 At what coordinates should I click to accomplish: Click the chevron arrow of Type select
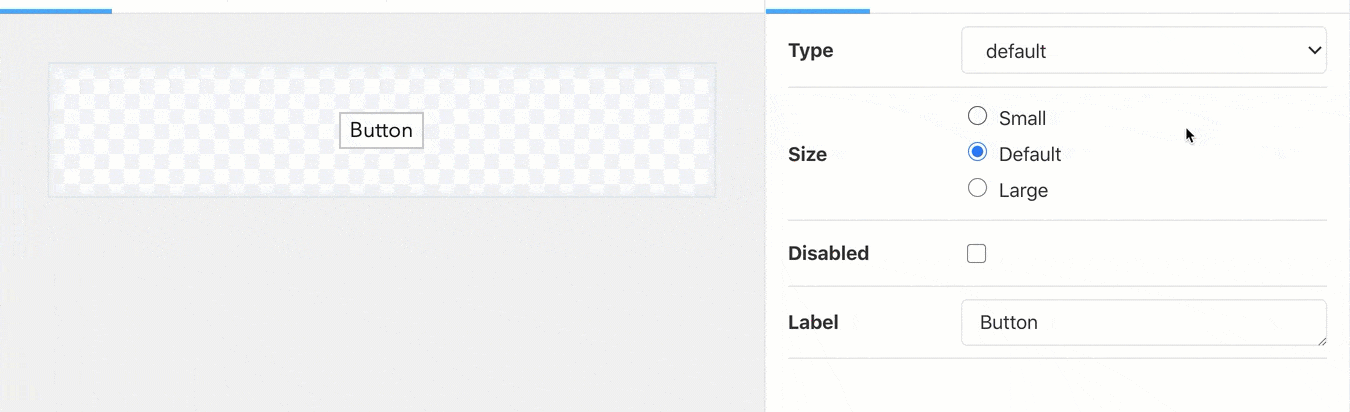pyautogui.click(x=1314, y=51)
